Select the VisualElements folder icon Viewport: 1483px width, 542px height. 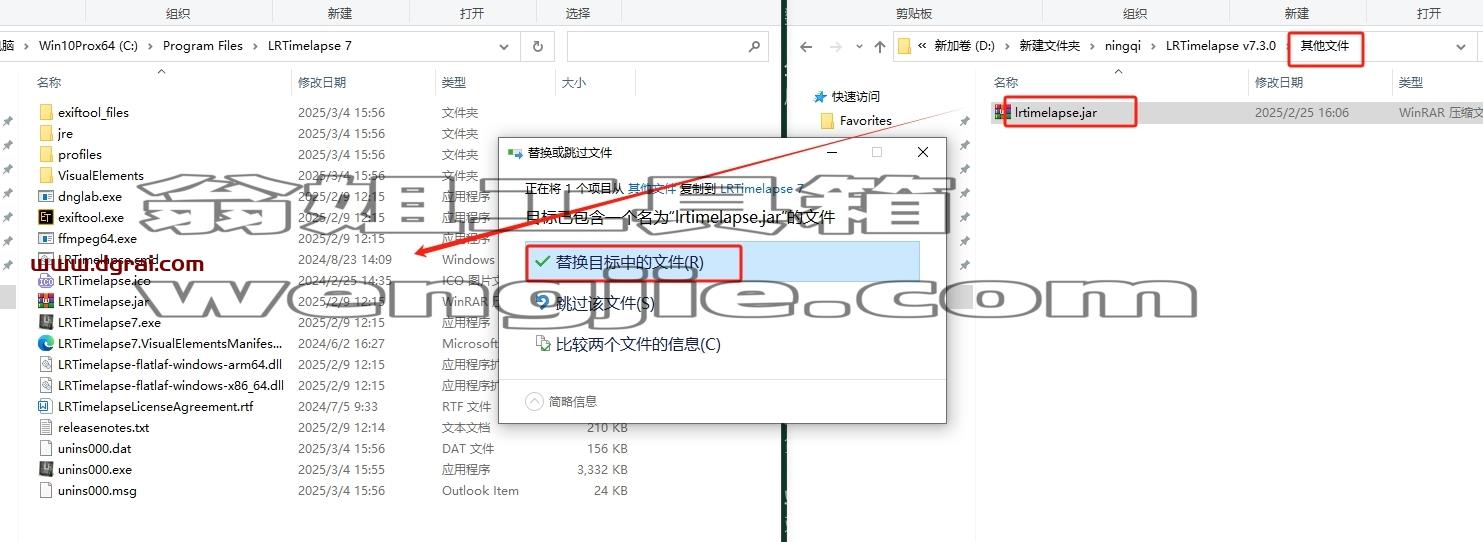pos(45,175)
